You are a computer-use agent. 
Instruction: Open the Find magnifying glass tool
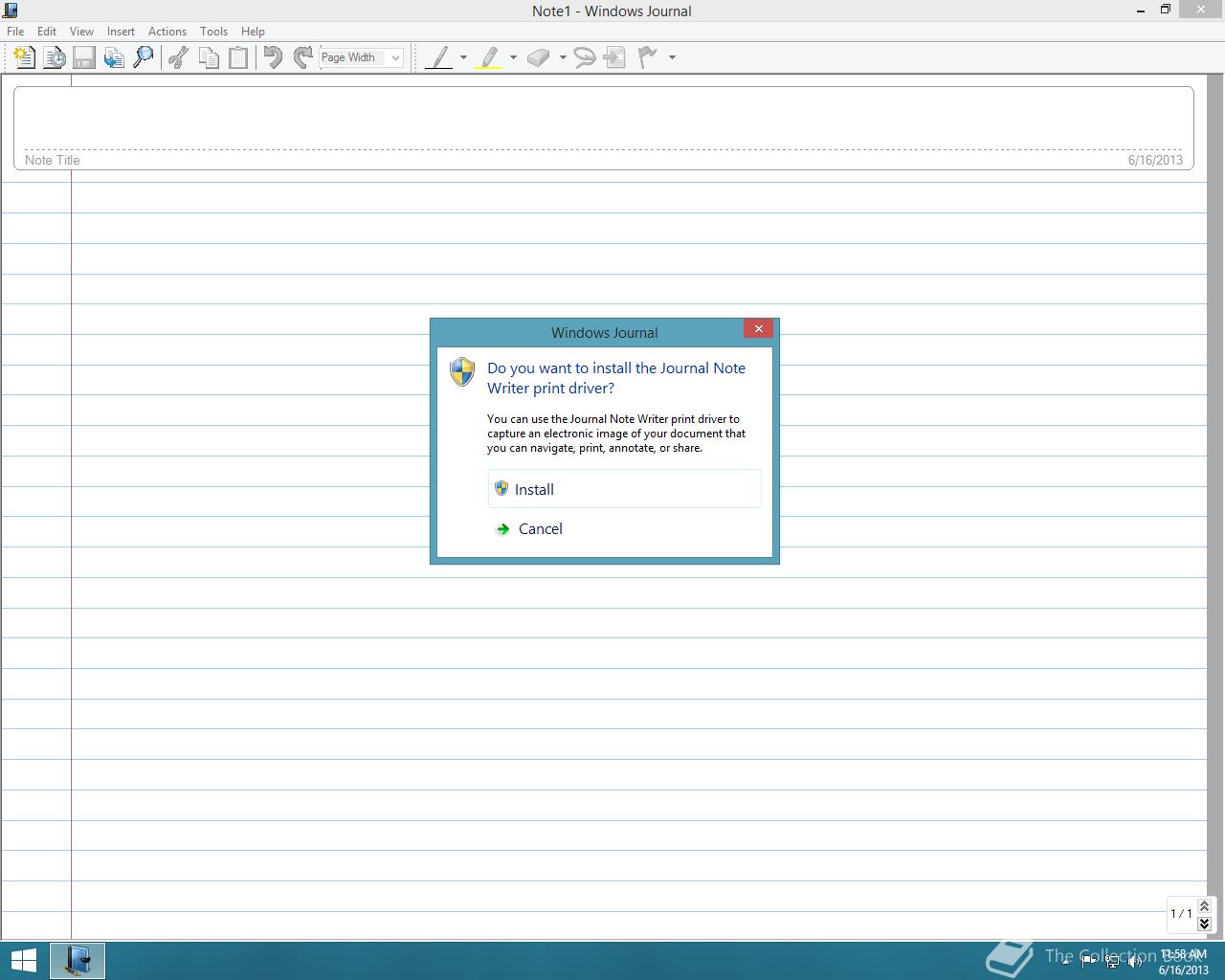[x=144, y=57]
